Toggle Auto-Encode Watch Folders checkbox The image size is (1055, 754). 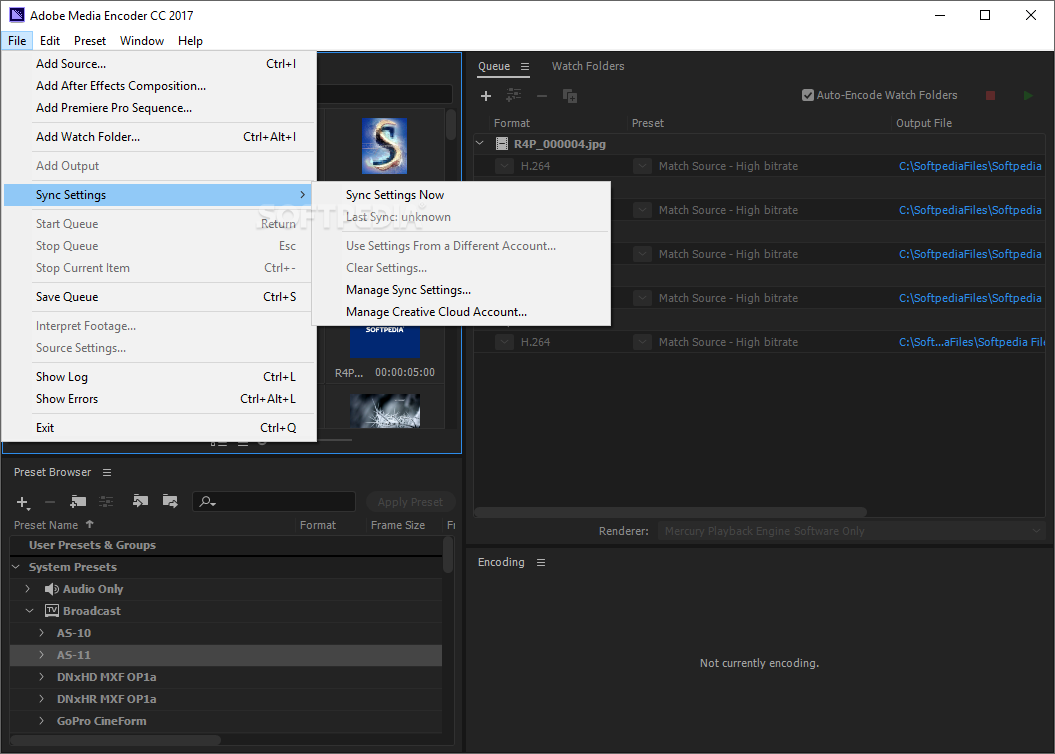click(808, 96)
